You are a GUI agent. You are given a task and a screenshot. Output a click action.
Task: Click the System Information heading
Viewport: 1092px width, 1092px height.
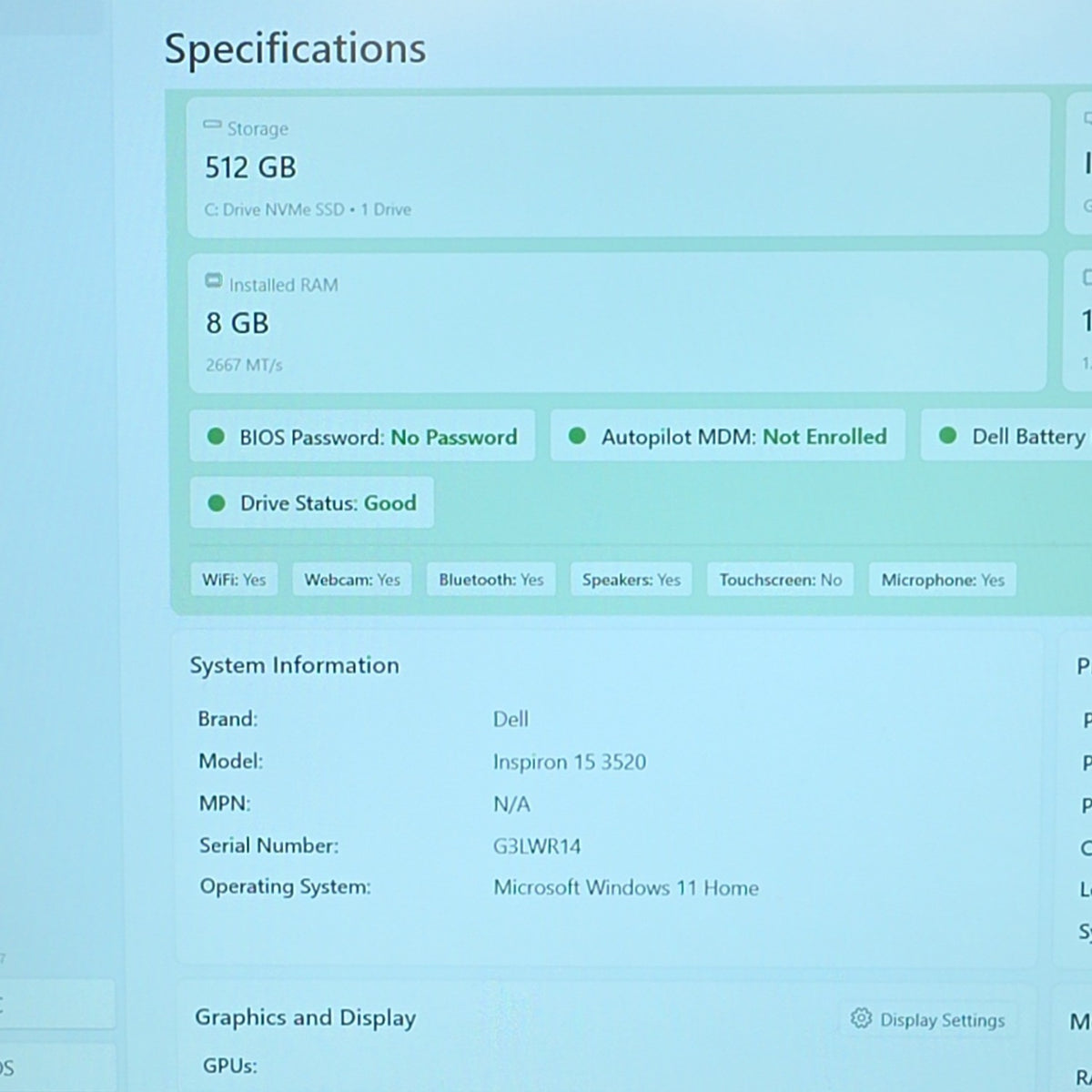tap(295, 665)
